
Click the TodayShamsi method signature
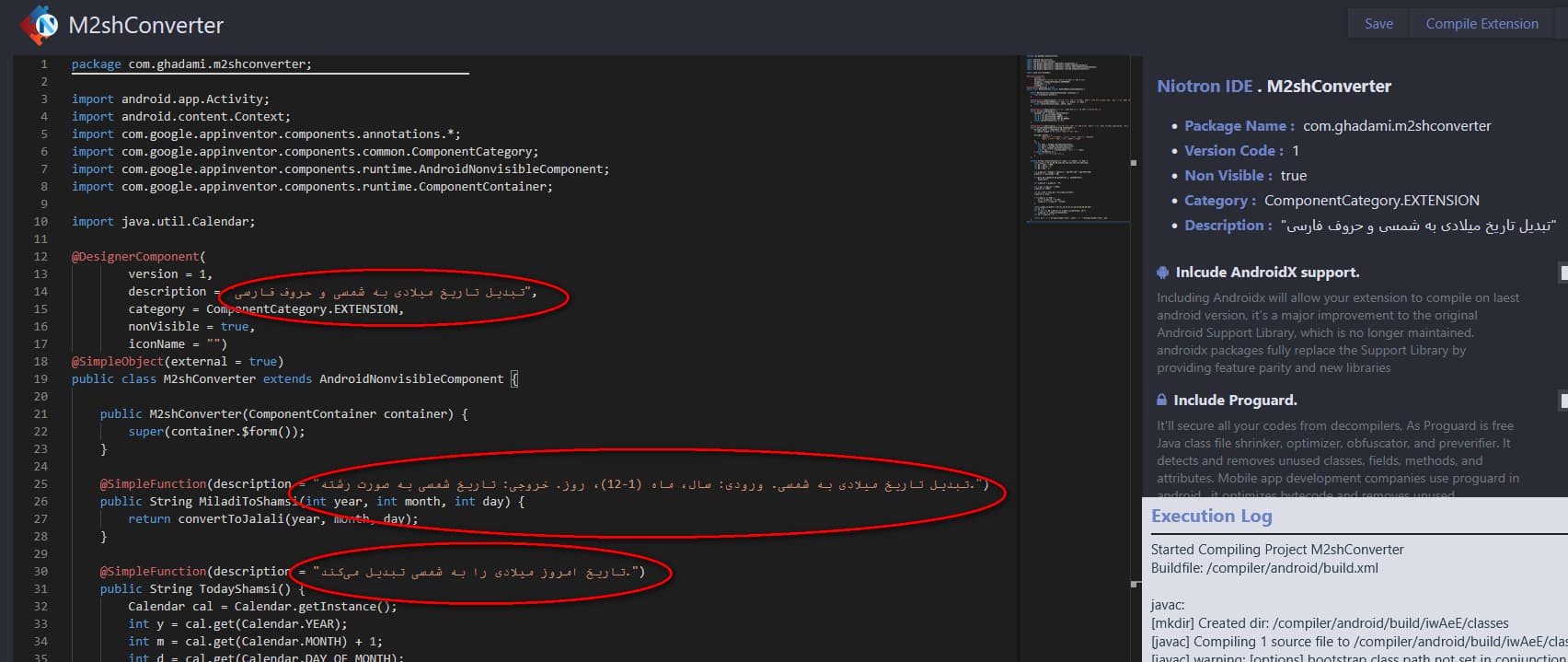click(x=202, y=588)
